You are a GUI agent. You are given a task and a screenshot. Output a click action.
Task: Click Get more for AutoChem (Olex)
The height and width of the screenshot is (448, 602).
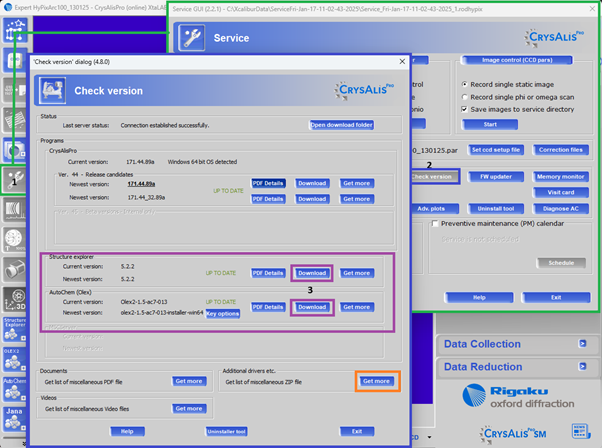tap(357, 307)
